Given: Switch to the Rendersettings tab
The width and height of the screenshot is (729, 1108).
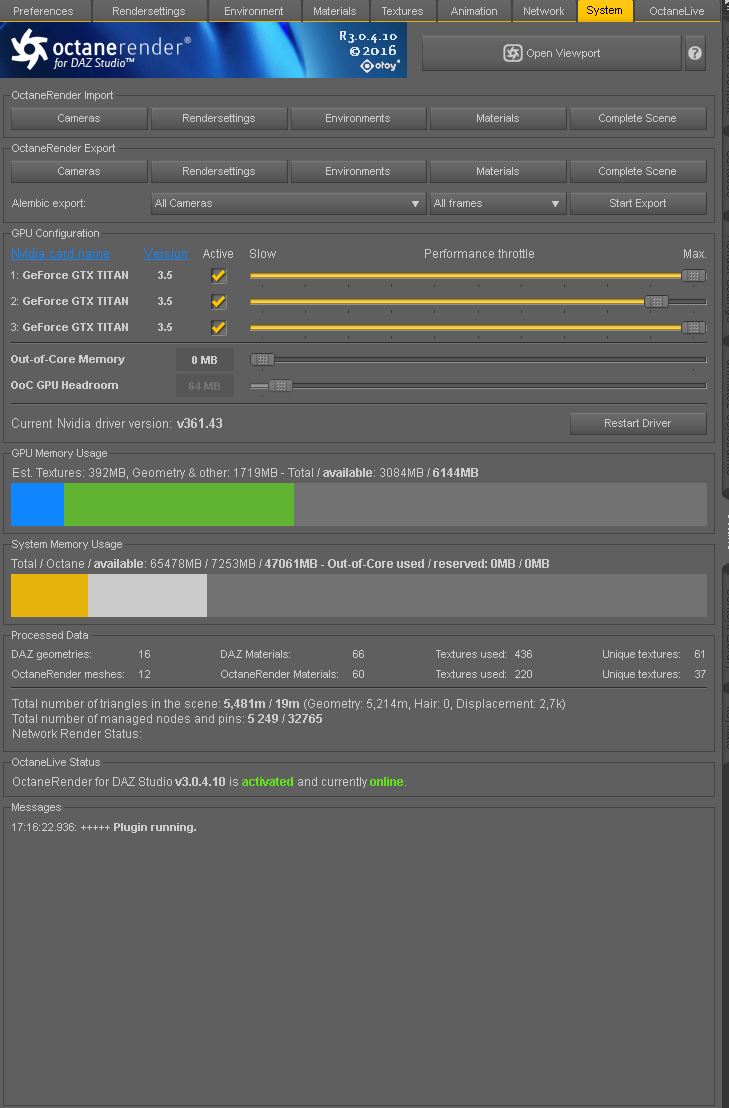Looking at the screenshot, I should [148, 11].
